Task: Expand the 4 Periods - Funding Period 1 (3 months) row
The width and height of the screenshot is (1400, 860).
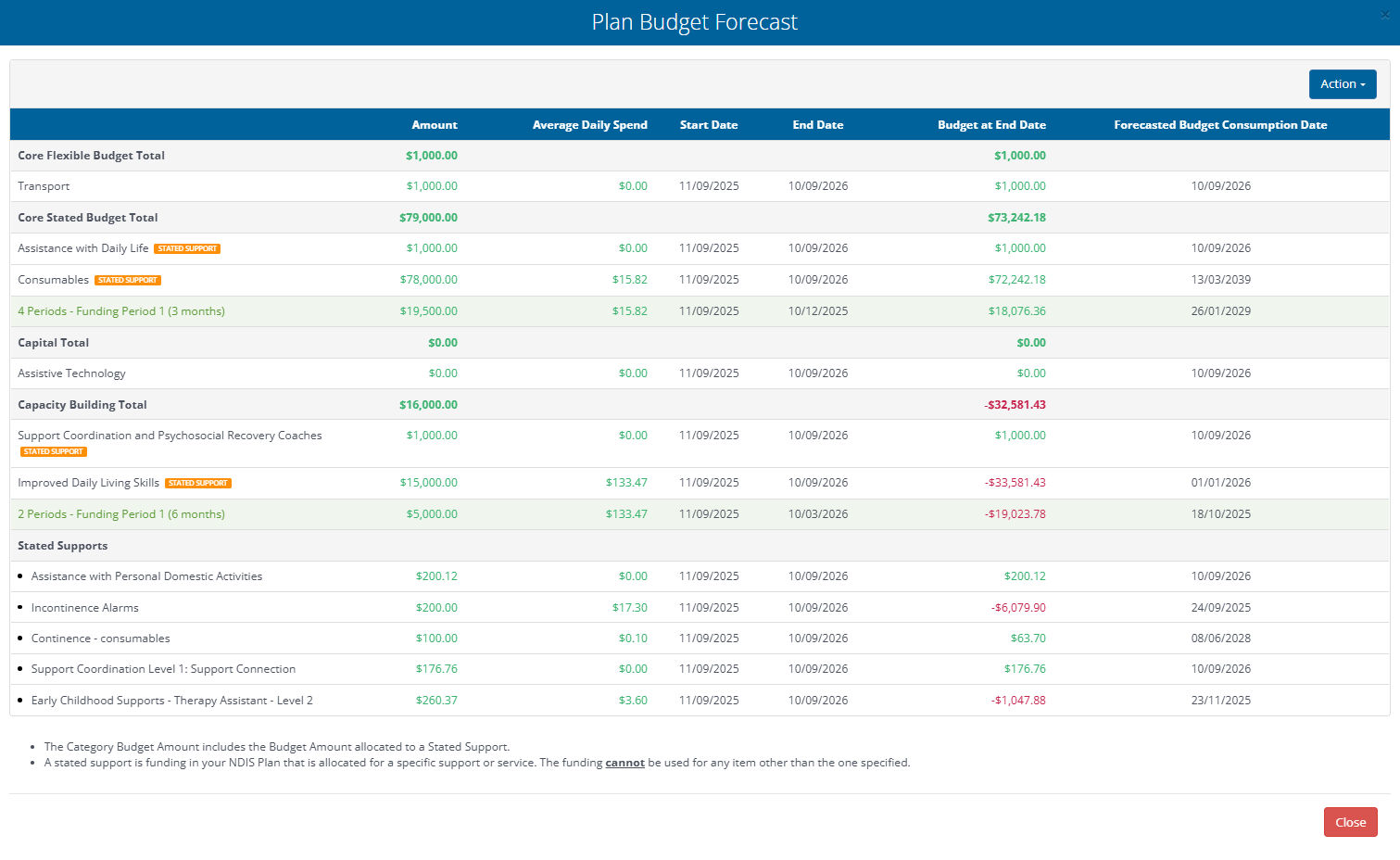Action: [x=121, y=311]
